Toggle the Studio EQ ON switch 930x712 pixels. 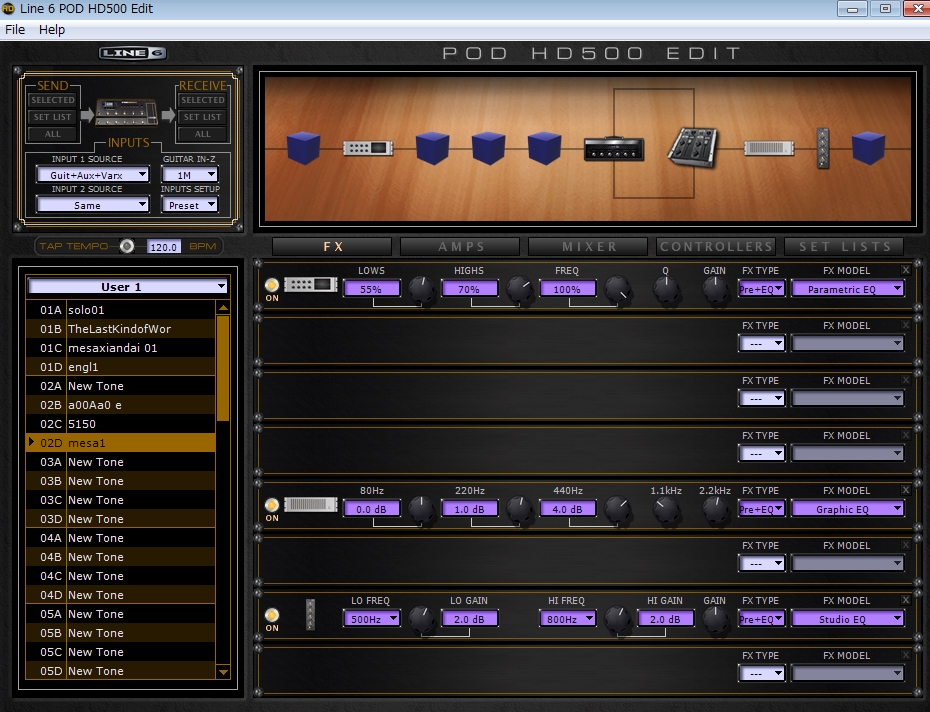272,615
